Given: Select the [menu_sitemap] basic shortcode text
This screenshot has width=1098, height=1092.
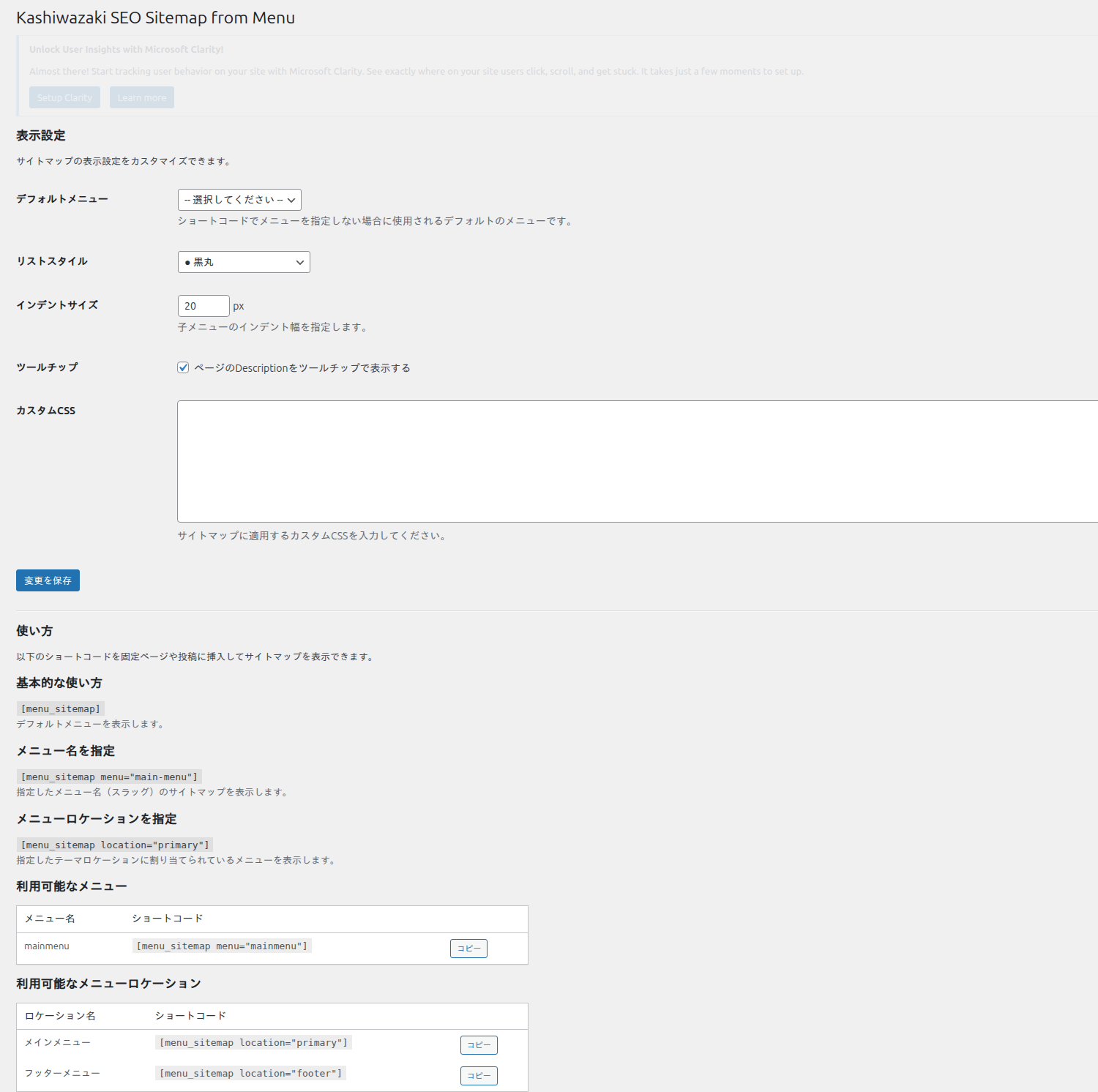Looking at the screenshot, I should (x=60, y=708).
